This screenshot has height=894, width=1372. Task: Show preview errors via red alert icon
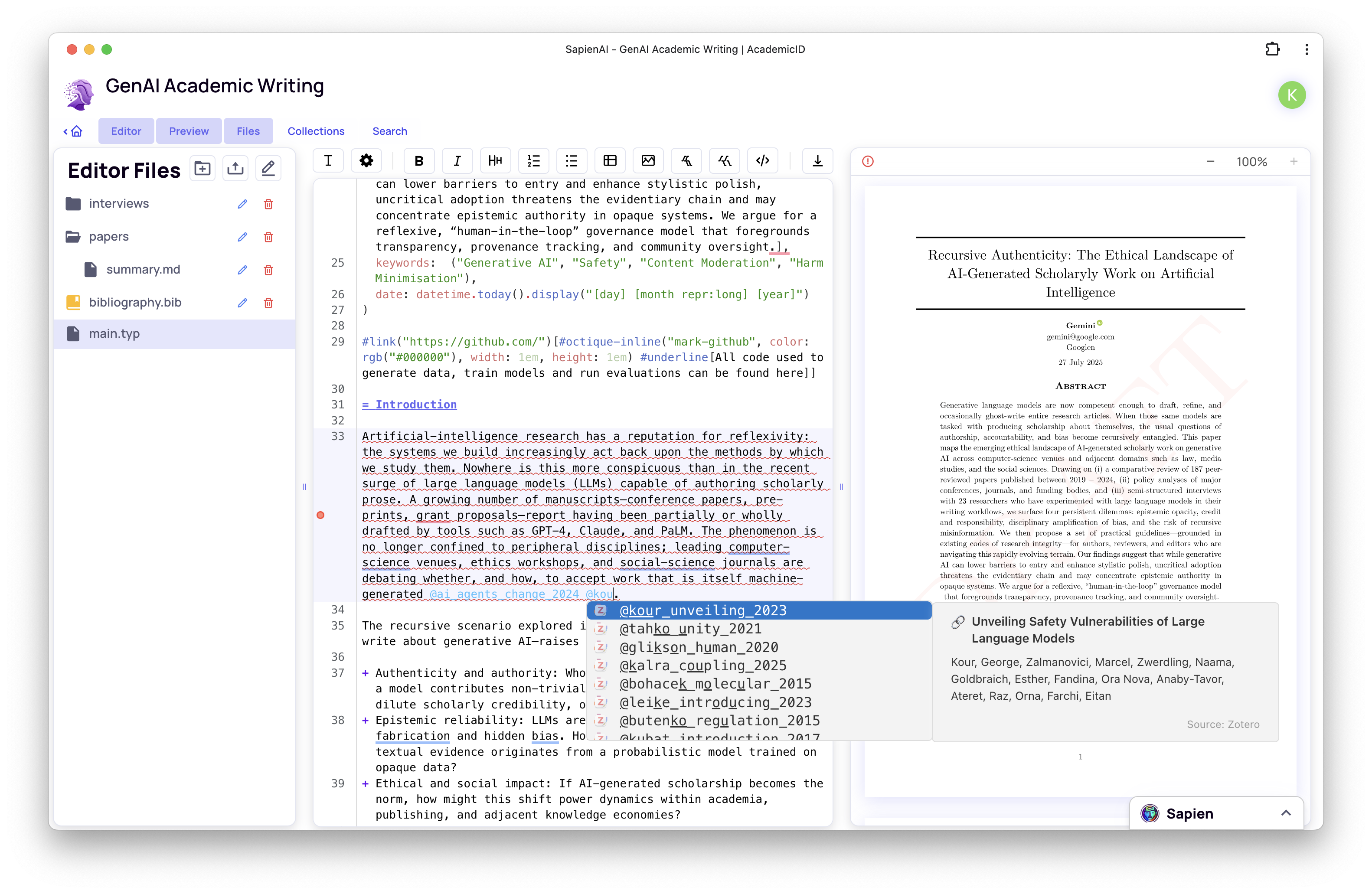click(x=868, y=161)
